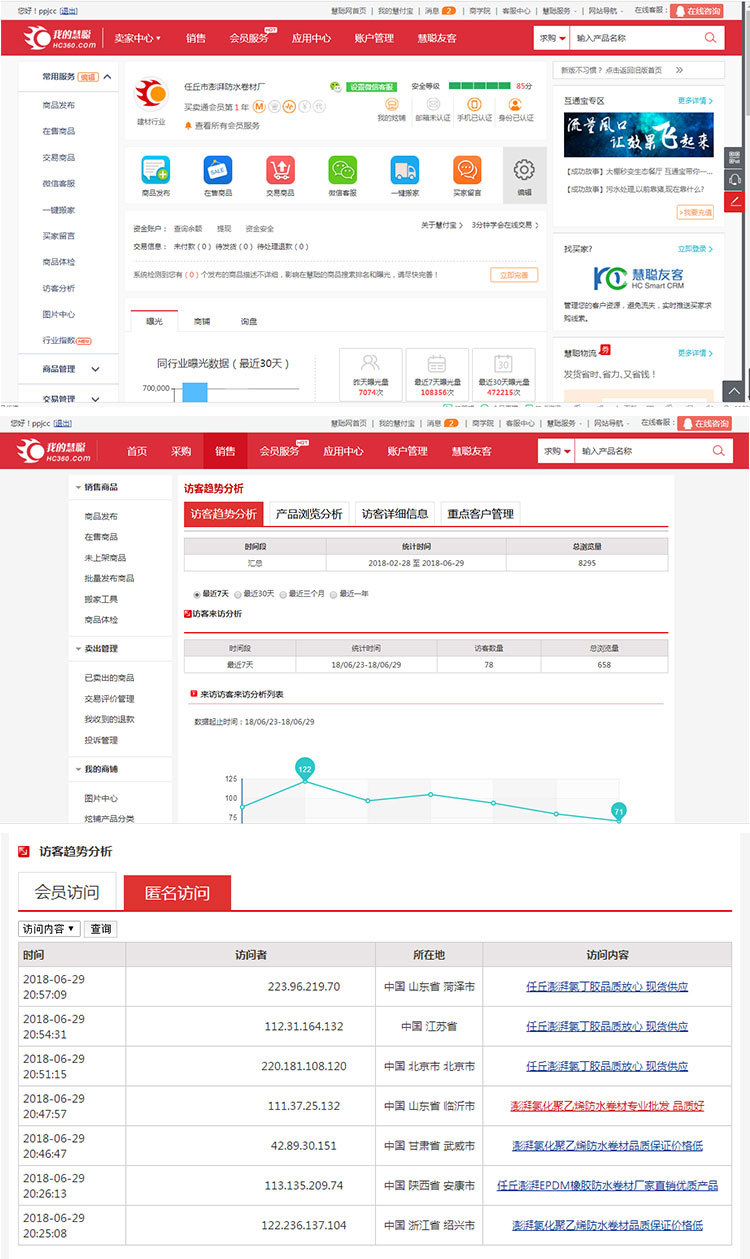Open the orange 买家留言 message icon

click(466, 170)
